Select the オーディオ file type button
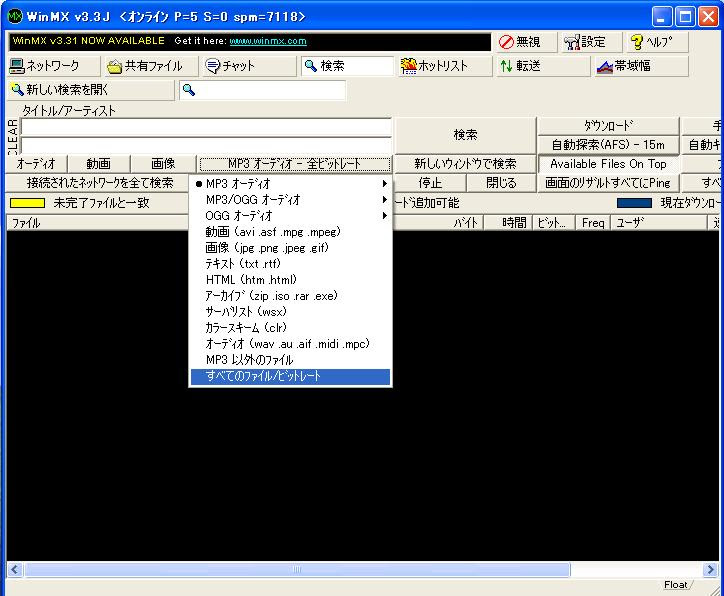724x596 pixels. tap(36, 163)
